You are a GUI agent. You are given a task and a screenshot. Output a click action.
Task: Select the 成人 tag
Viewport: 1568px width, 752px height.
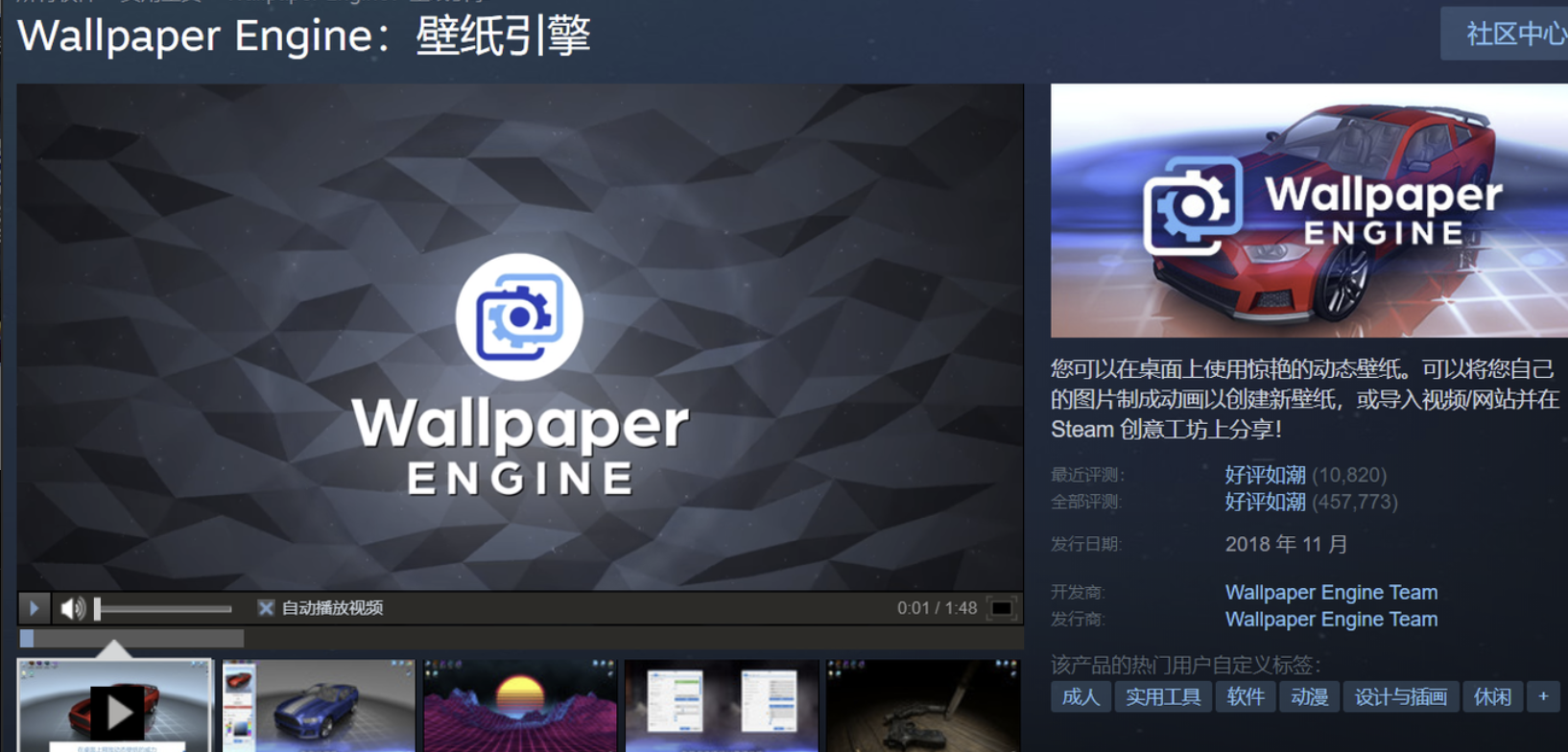[x=1081, y=697]
